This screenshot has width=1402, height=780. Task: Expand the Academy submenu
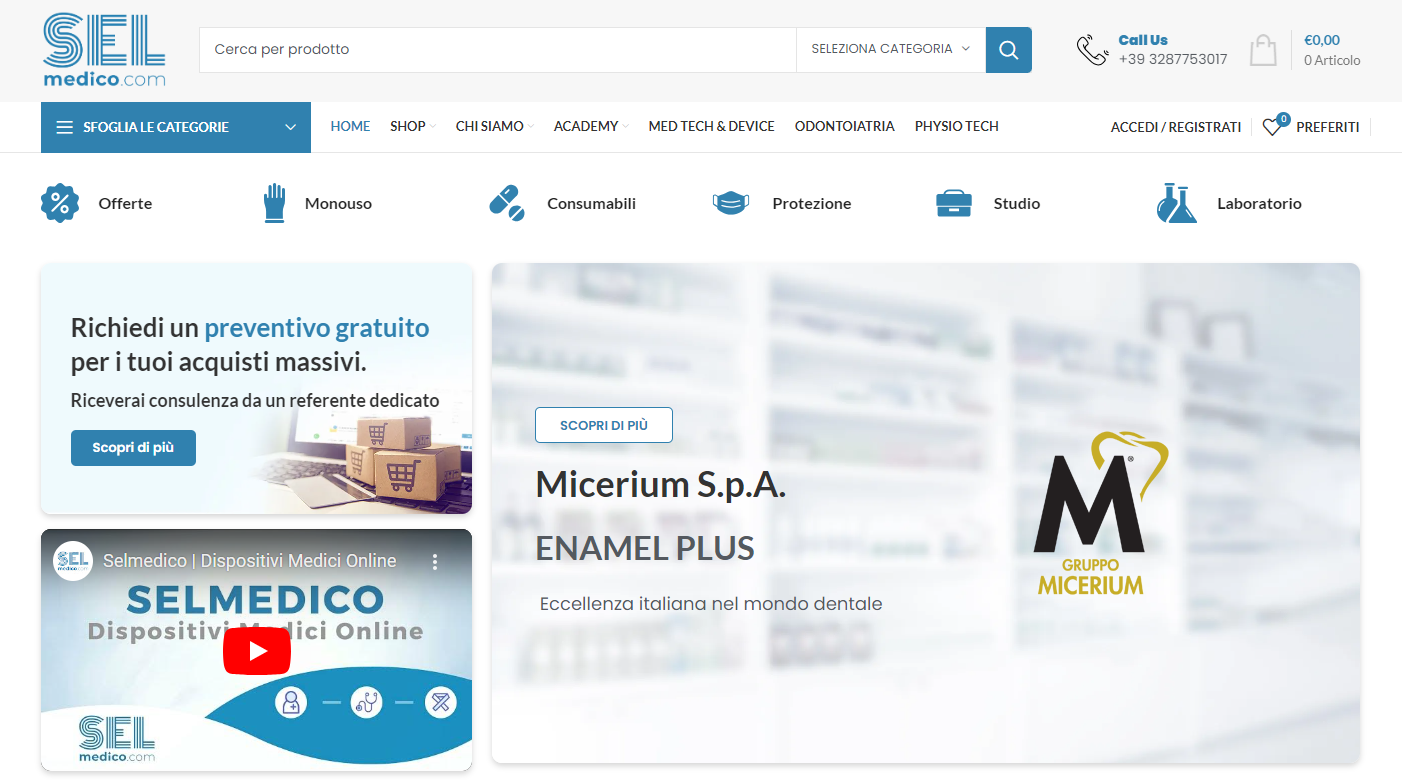coord(591,127)
